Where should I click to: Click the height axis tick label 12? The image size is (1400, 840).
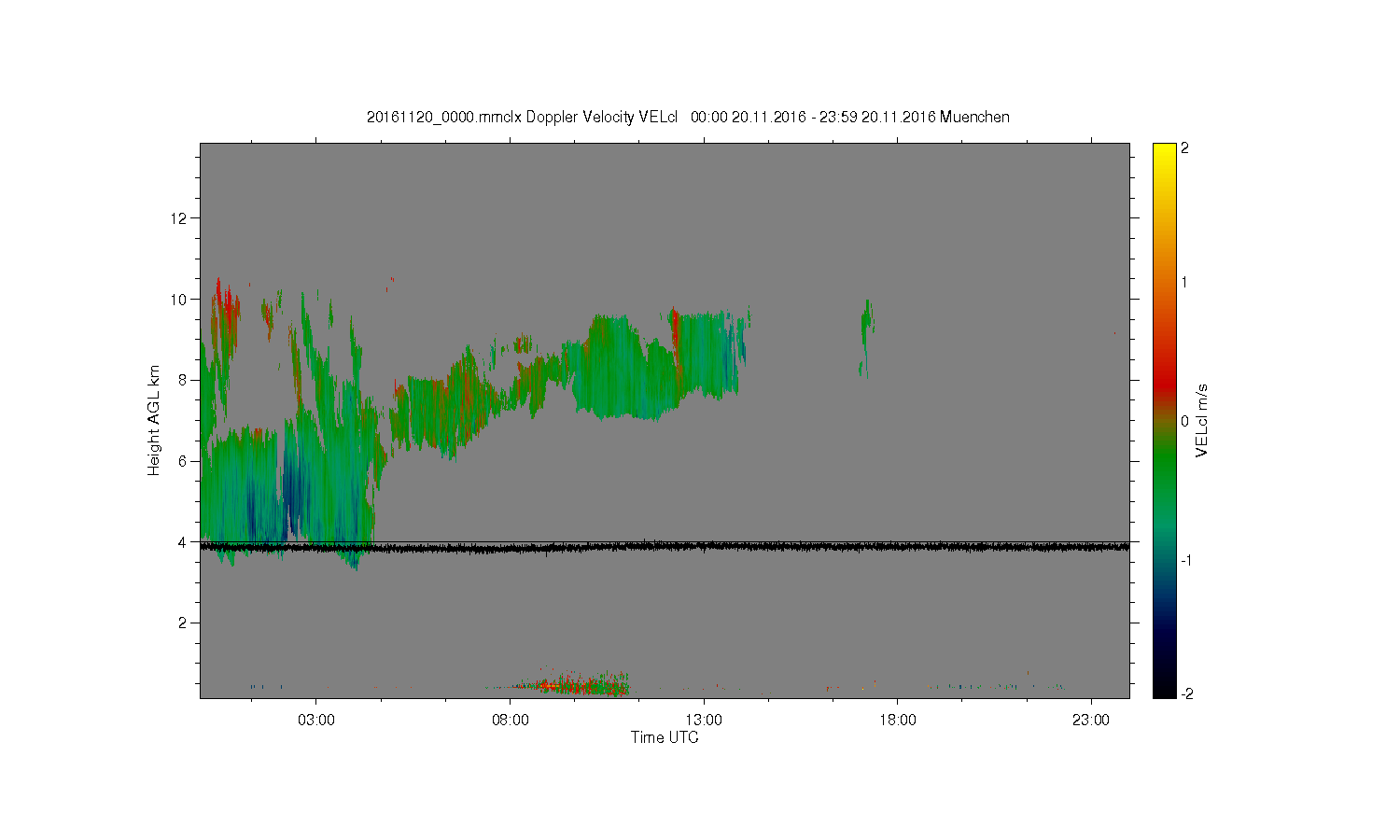pyautogui.click(x=179, y=218)
